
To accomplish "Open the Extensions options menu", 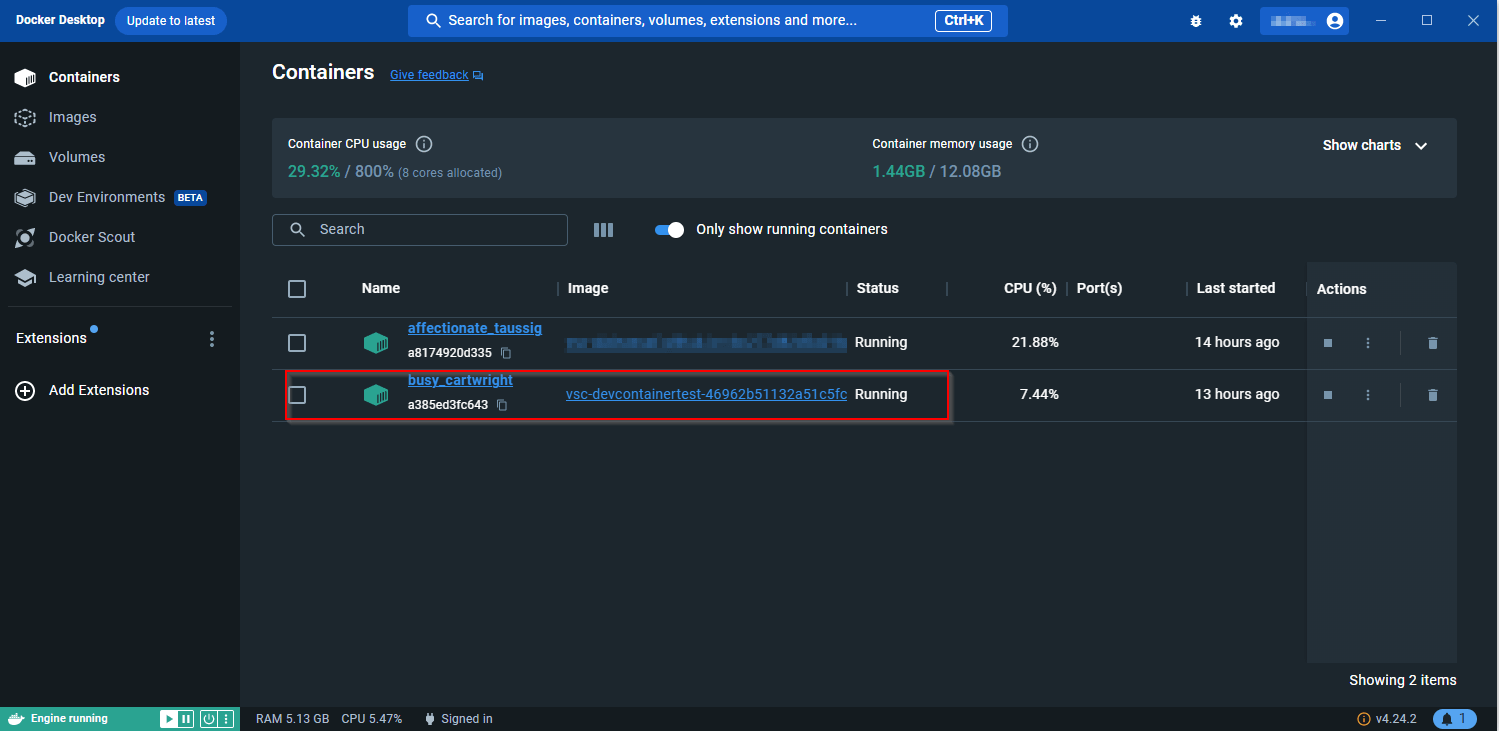I will pyautogui.click(x=211, y=339).
